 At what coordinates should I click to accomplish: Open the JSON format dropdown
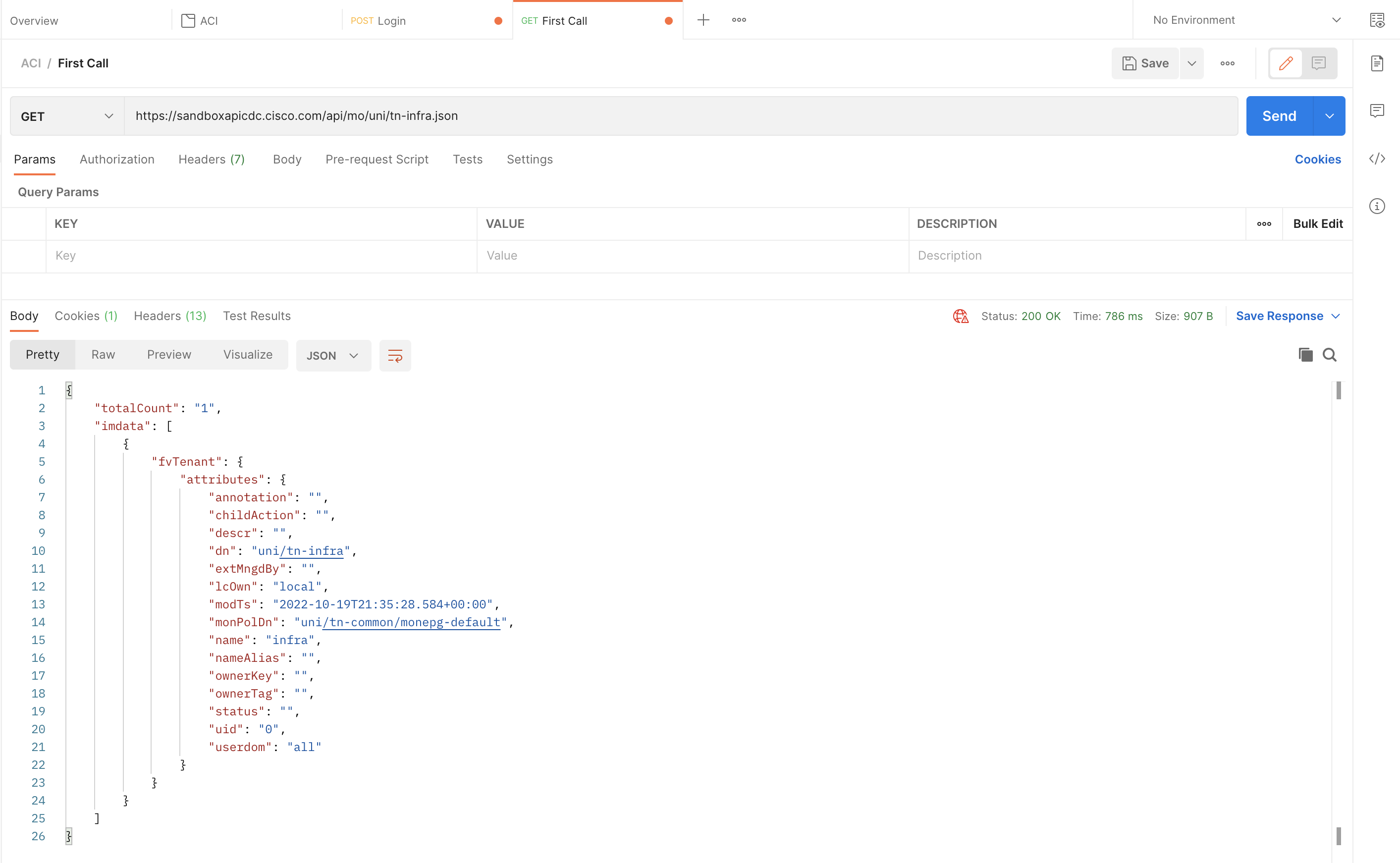pos(333,355)
